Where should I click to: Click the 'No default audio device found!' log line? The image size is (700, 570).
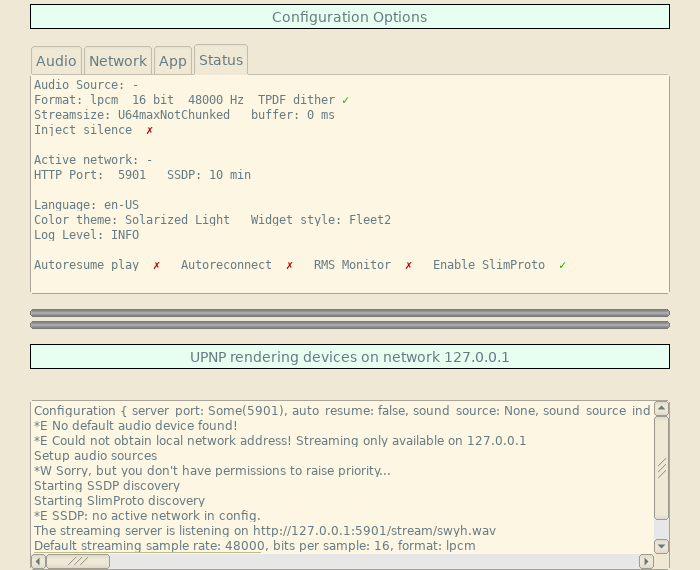click(136, 426)
